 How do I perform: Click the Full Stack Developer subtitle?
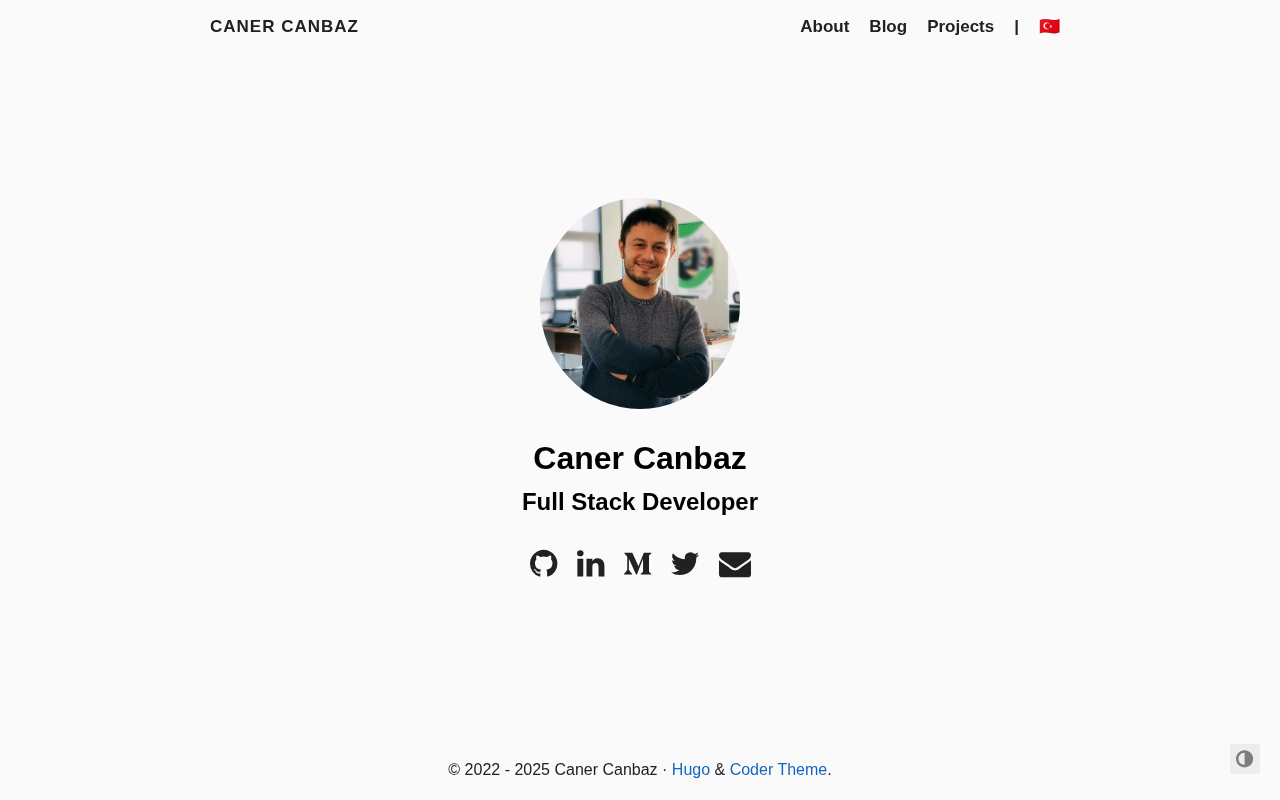pyautogui.click(x=640, y=502)
